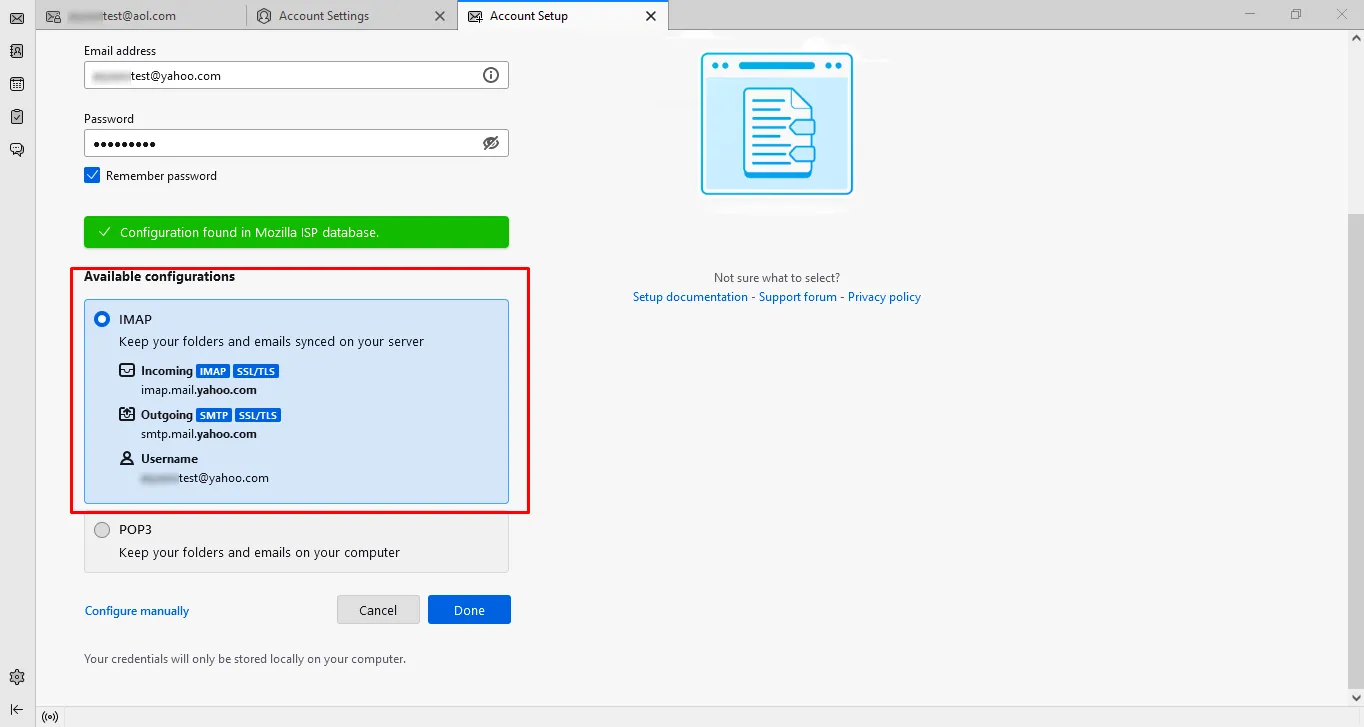
Task: Click email address info icon
Action: pos(490,75)
